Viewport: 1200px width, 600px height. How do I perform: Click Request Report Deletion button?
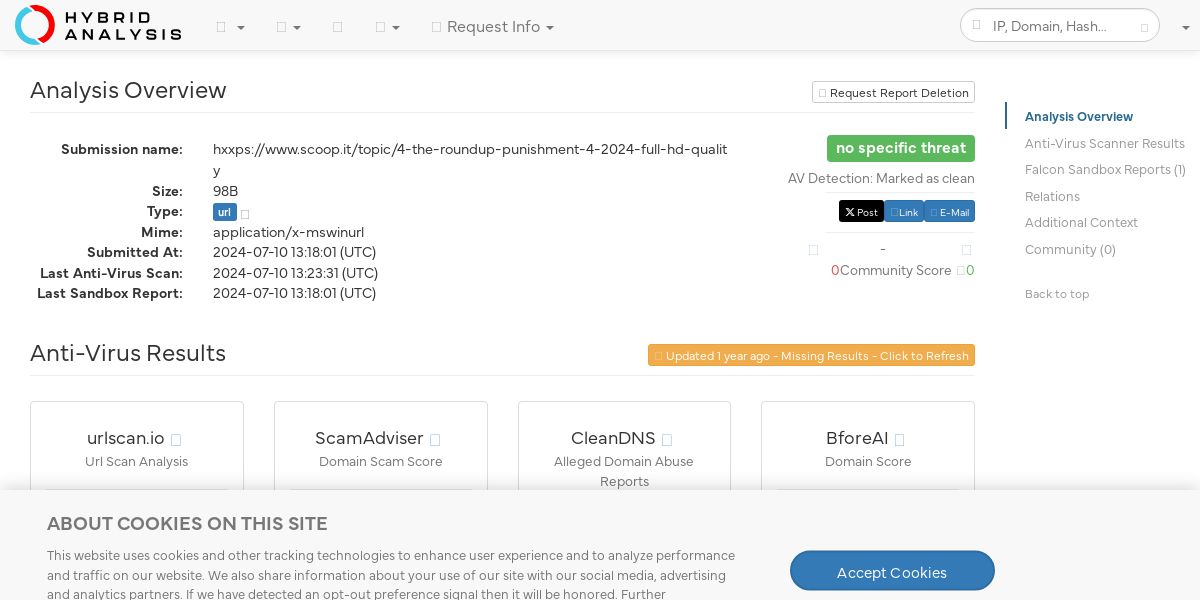(x=893, y=93)
